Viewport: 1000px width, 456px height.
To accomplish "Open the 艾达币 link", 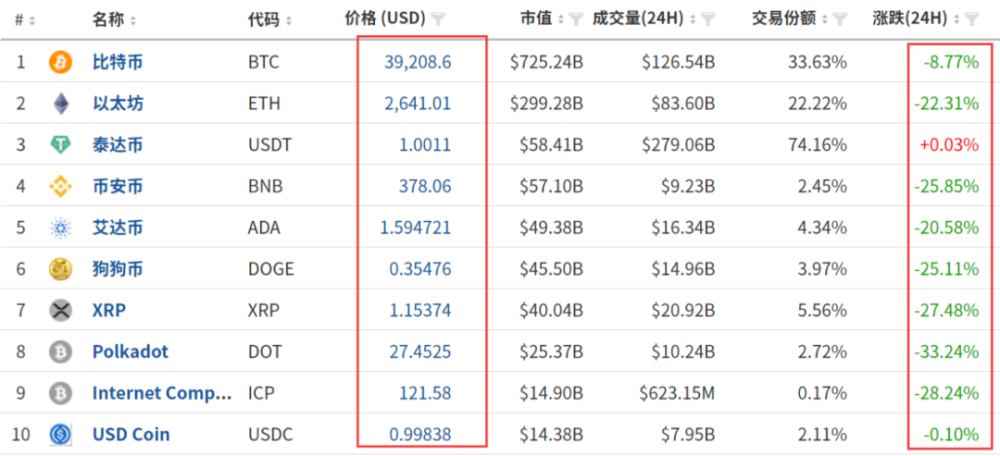I will coord(117,228).
